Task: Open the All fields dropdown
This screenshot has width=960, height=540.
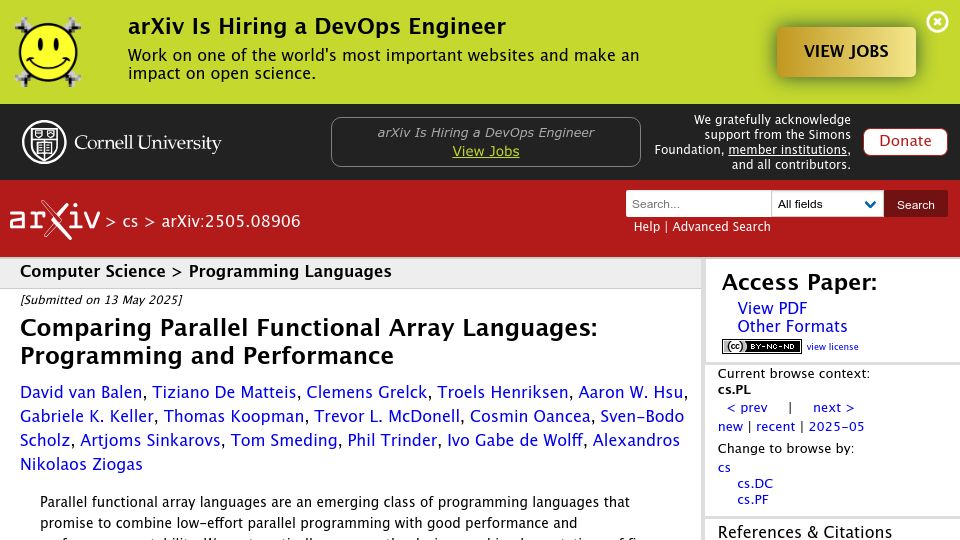Action: [827, 204]
